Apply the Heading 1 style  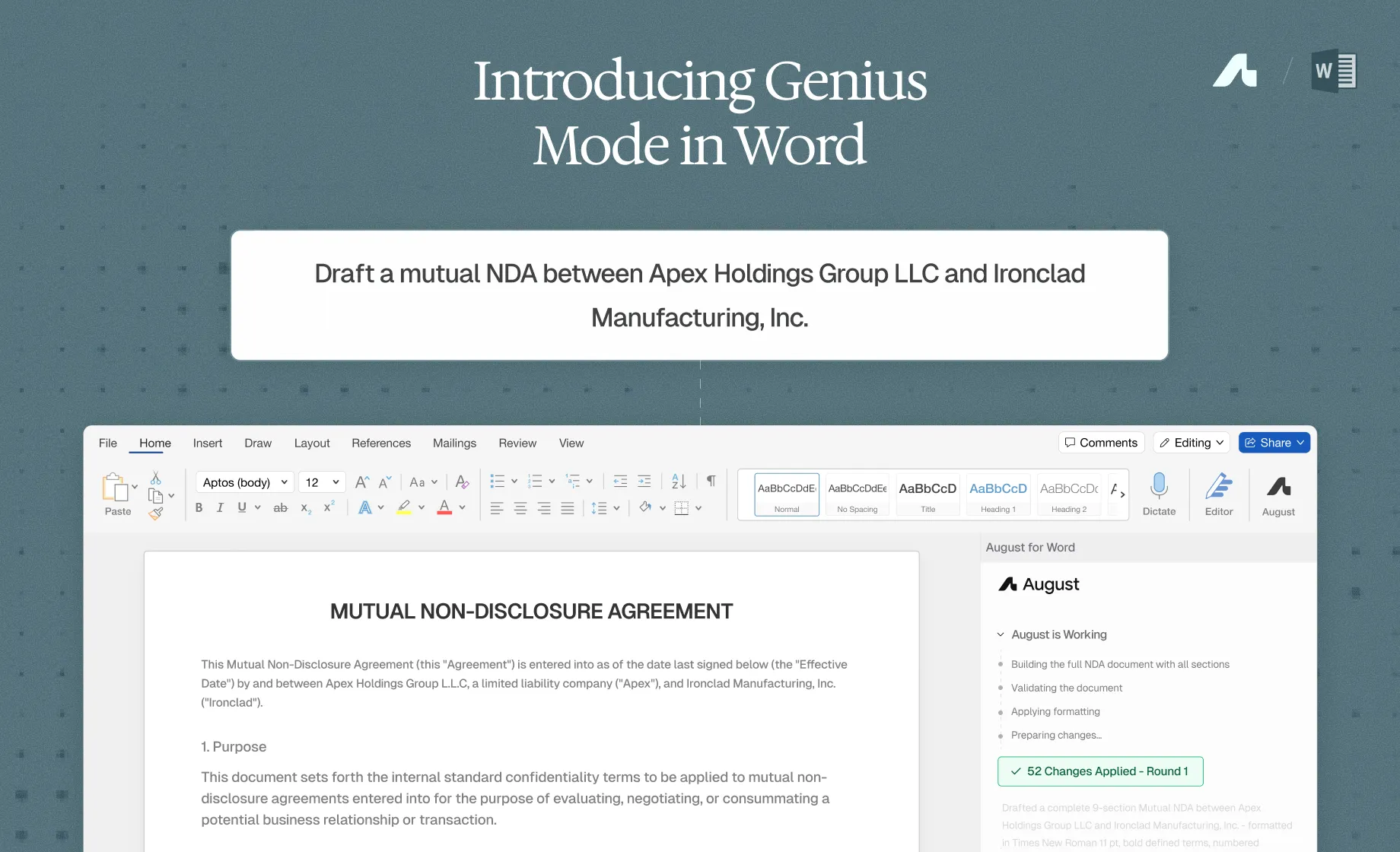point(998,494)
